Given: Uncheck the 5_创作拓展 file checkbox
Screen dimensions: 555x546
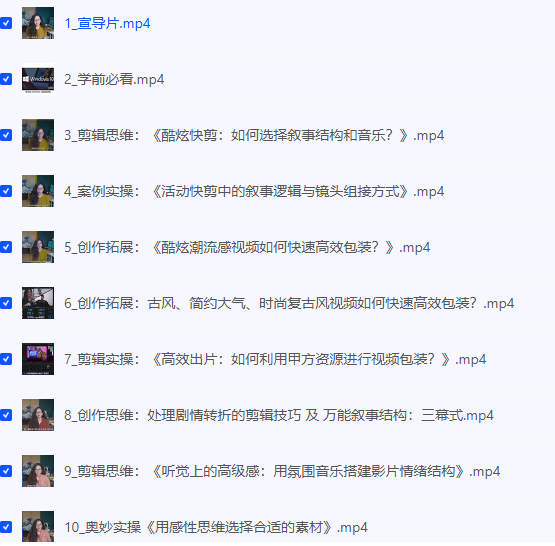Looking at the screenshot, I should 6,247.
